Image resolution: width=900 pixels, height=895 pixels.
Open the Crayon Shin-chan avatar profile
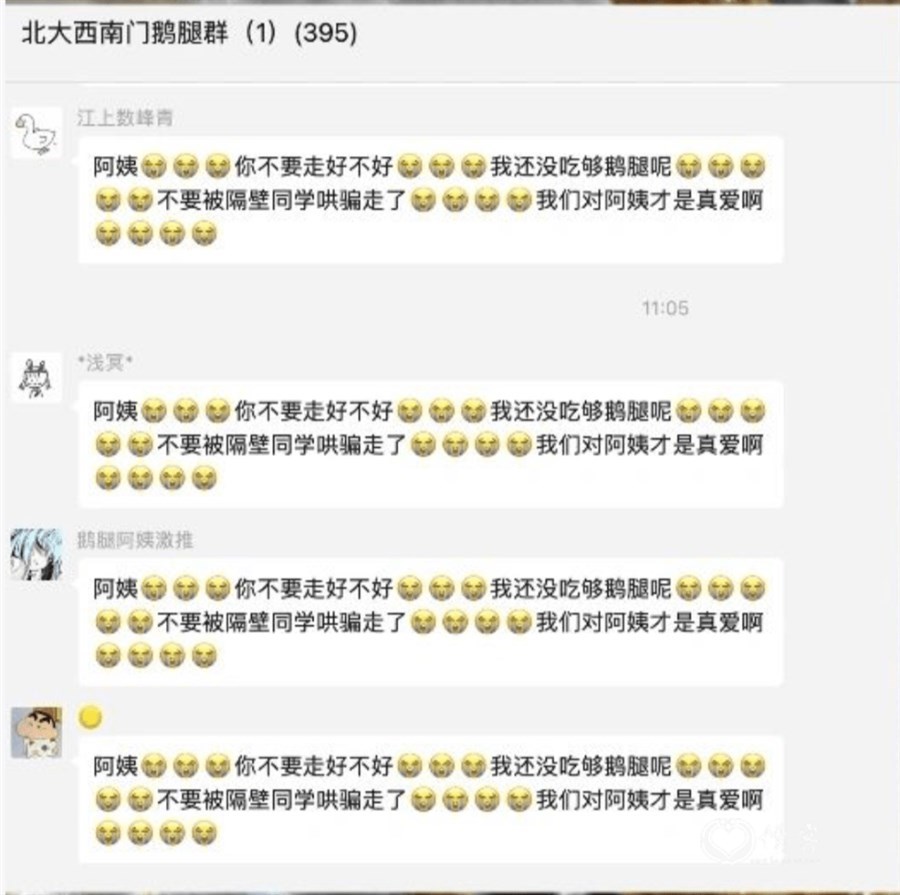[x=37, y=733]
